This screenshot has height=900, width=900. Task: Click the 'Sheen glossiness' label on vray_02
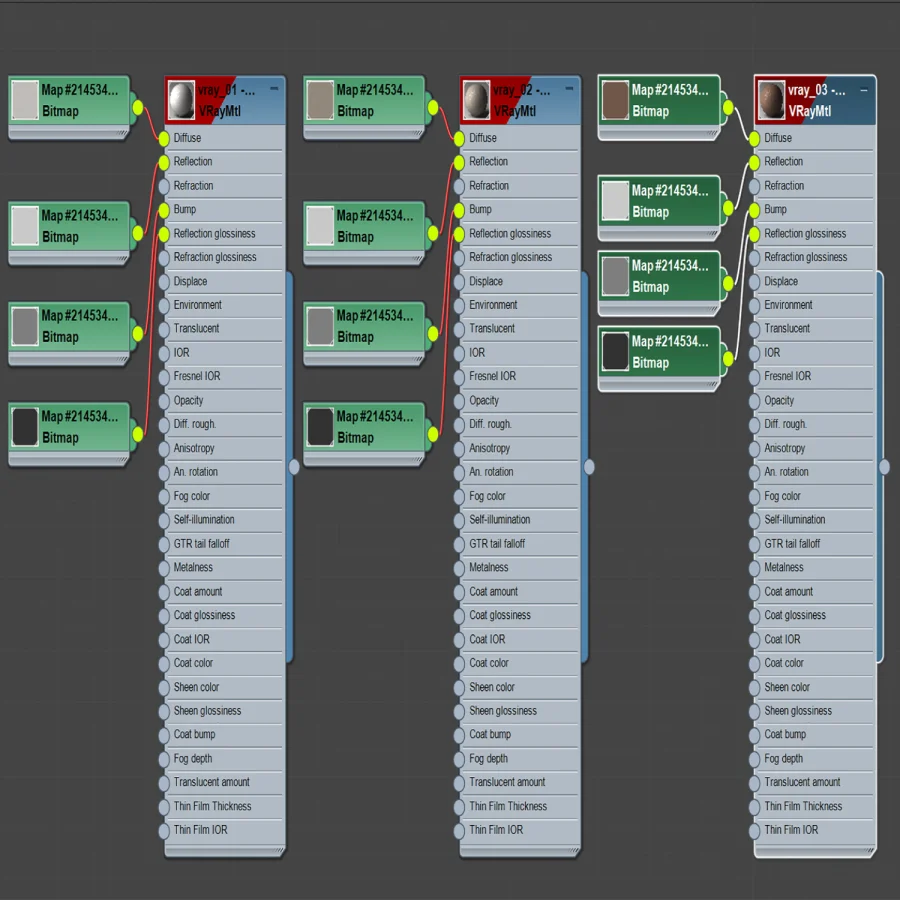pyautogui.click(x=503, y=711)
